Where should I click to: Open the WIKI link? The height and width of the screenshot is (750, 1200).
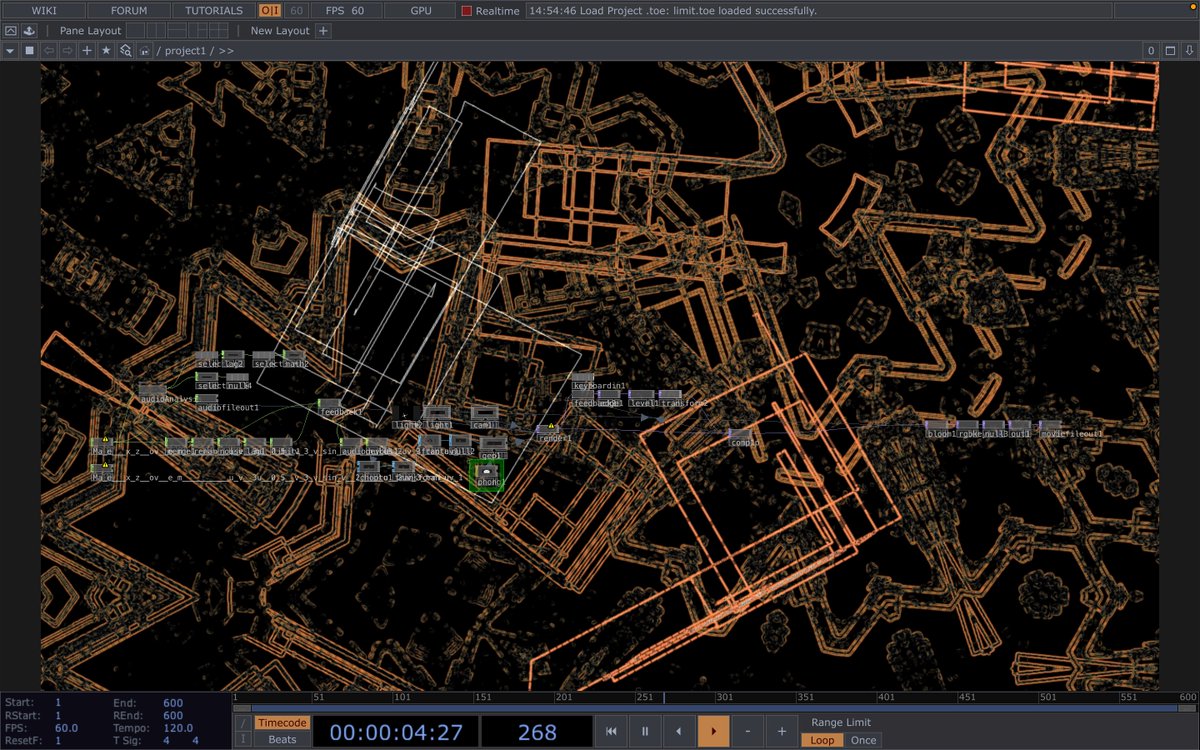43,10
